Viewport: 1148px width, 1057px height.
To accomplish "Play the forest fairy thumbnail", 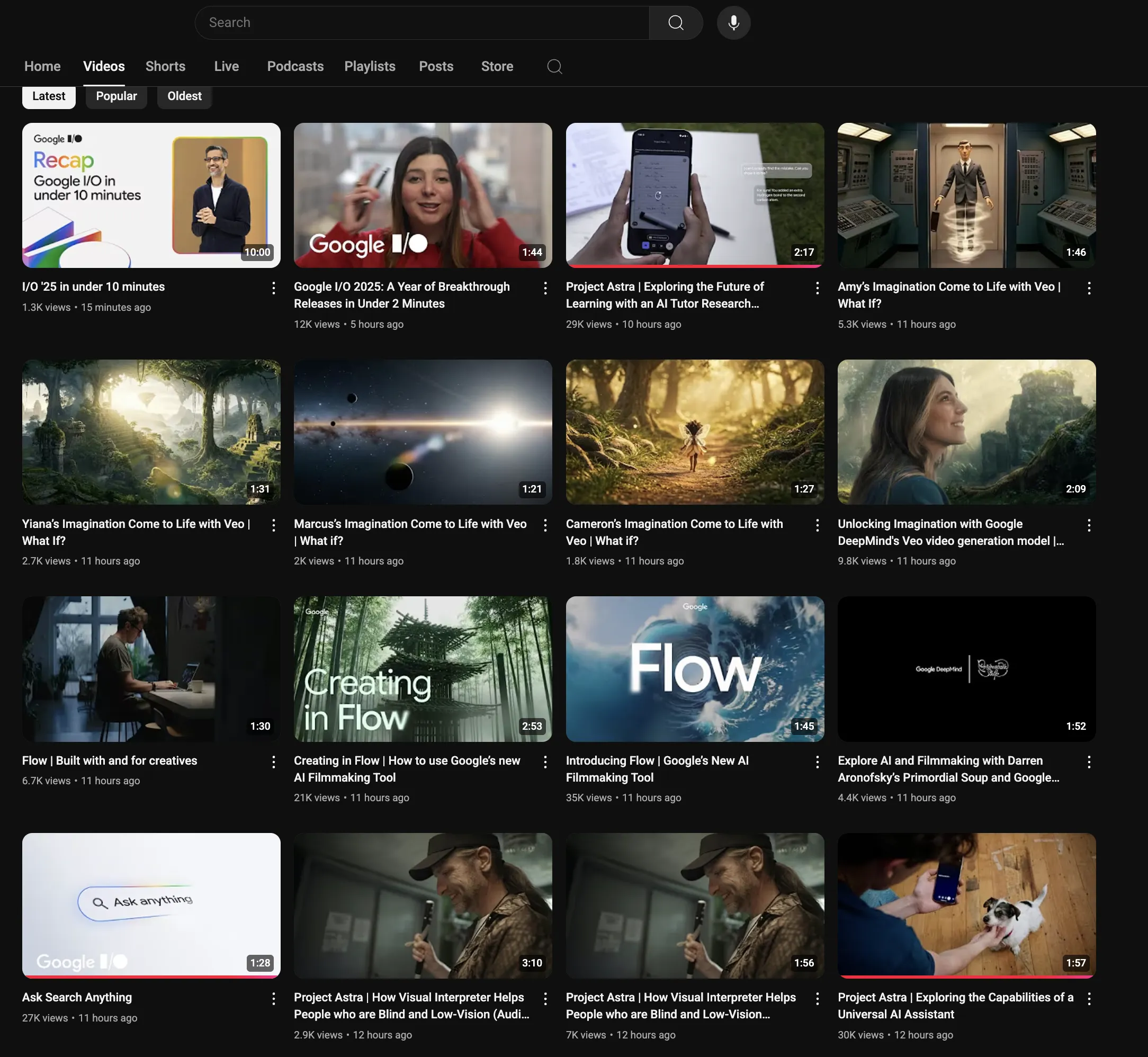I will 695,432.
